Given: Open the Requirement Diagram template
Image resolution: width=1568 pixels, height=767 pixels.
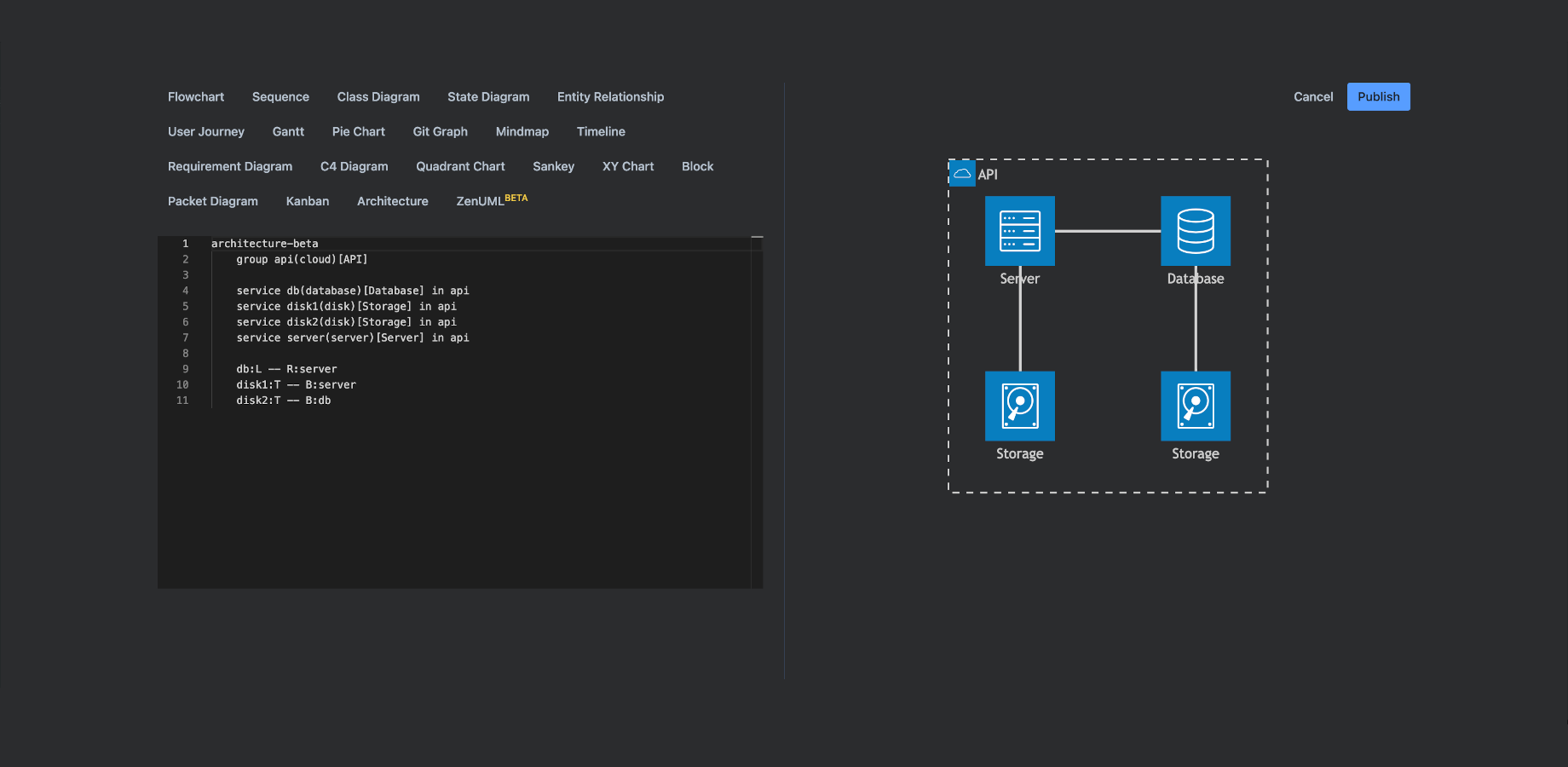Looking at the screenshot, I should 230,167.
